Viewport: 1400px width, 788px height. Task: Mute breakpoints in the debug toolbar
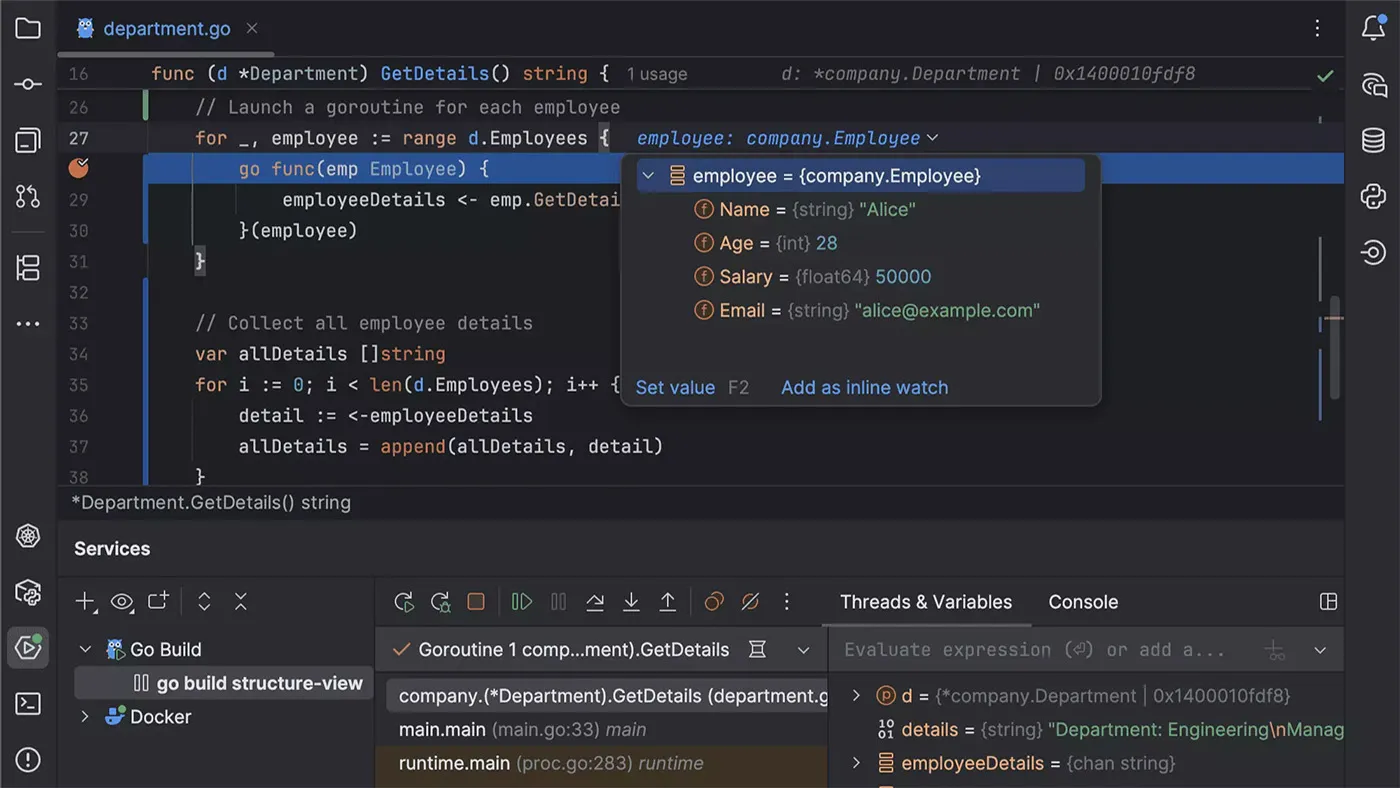pos(750,601)
